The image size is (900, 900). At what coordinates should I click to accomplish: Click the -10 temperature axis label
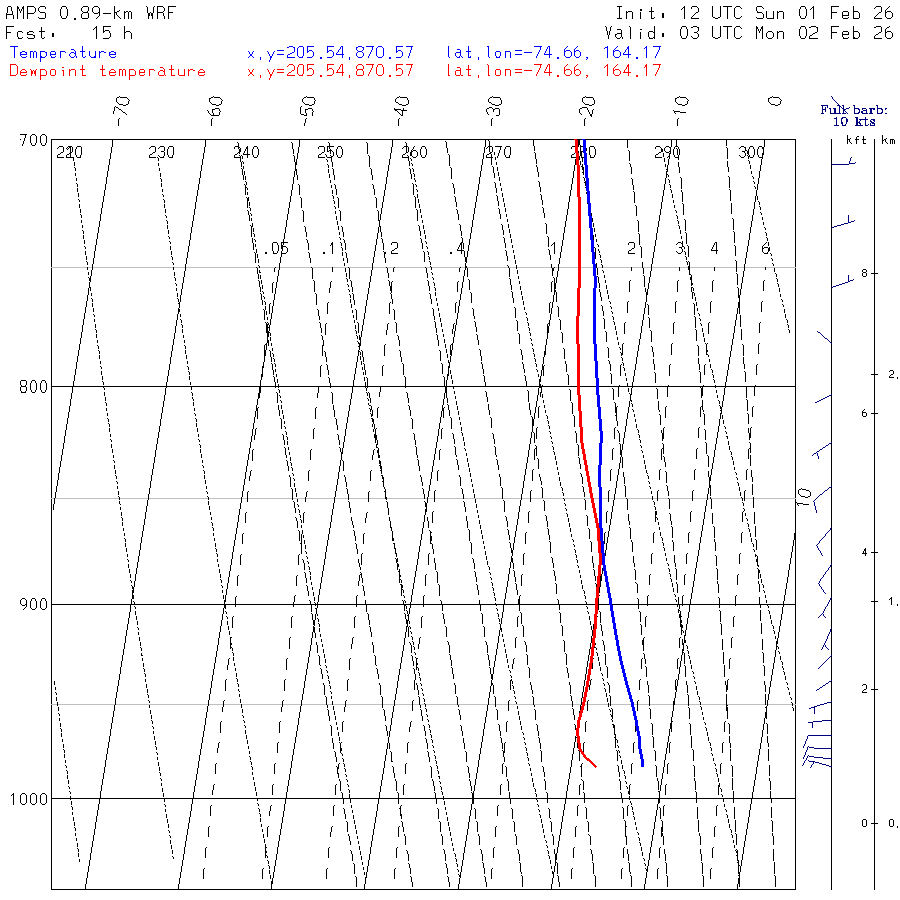[681, 111]
